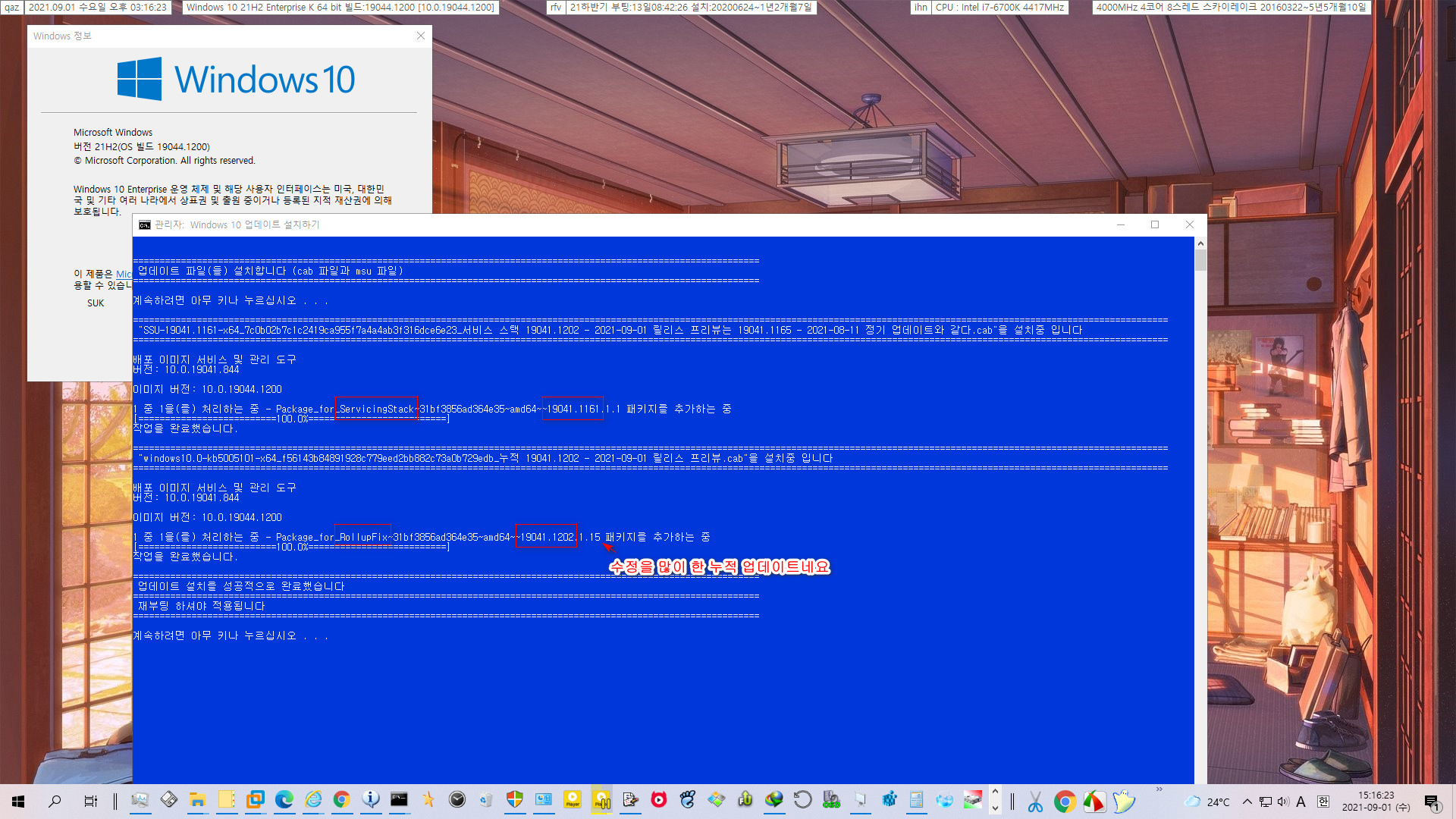Open network status tray icon
The image size is (1456, 819).
(1265, 802)
